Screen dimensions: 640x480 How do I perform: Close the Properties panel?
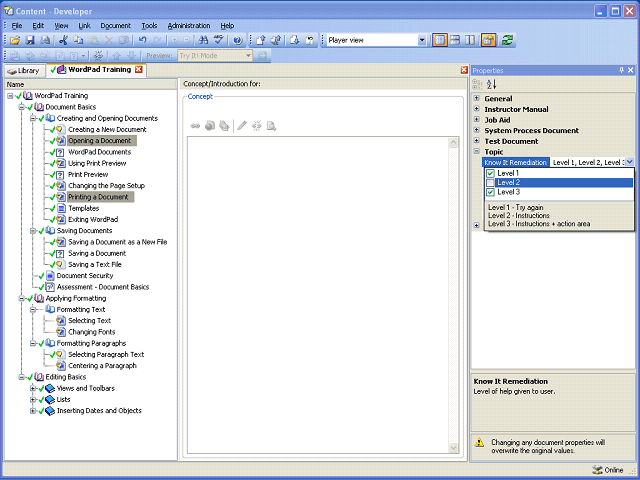pos(631,70)
